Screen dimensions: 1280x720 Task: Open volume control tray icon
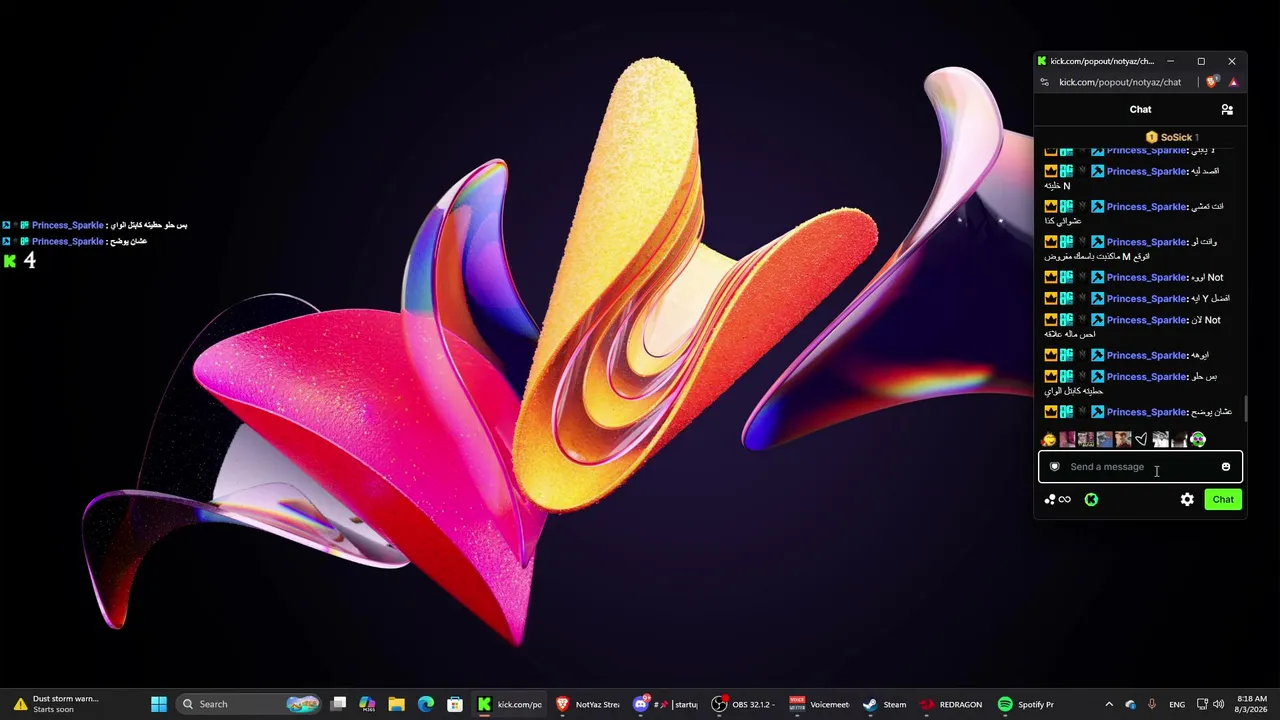[1219, 704]
